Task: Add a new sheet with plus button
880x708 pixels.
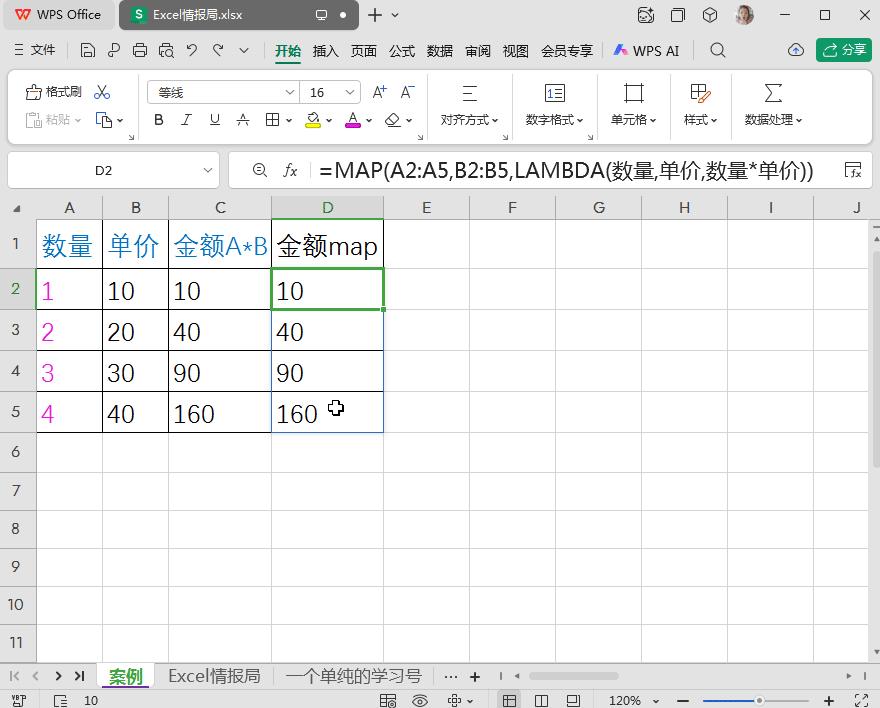Action: pos(475,677)
